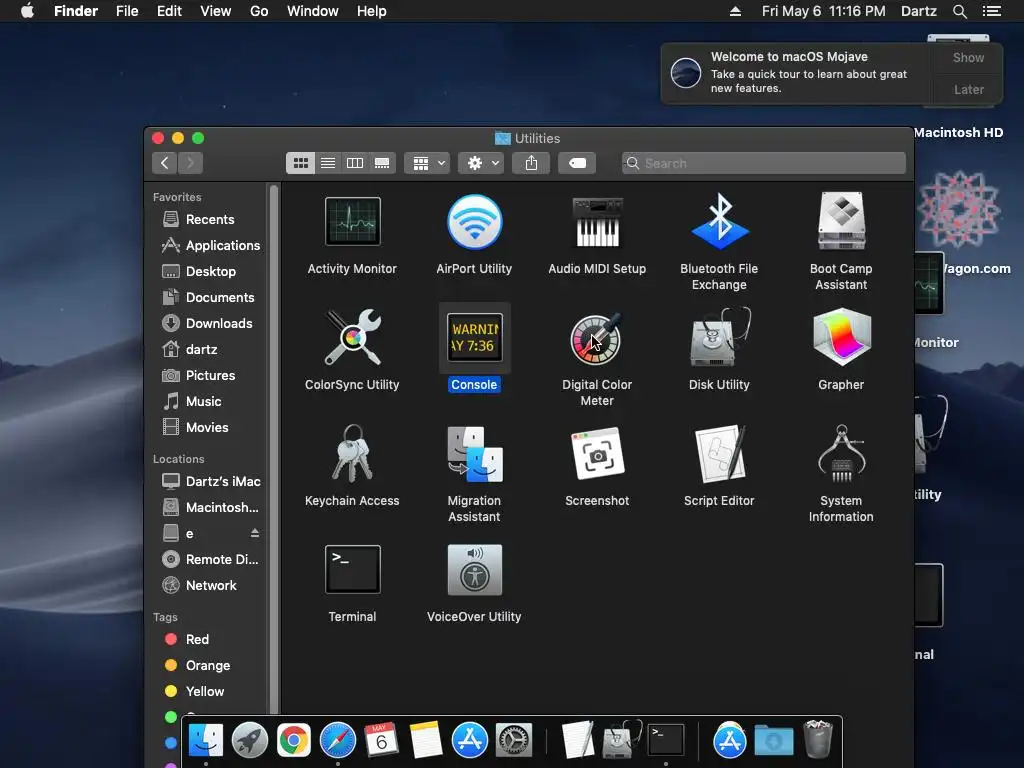
Task: Select the Keychain Access icon
Action: pyautogui.click(x=353, y=453)
